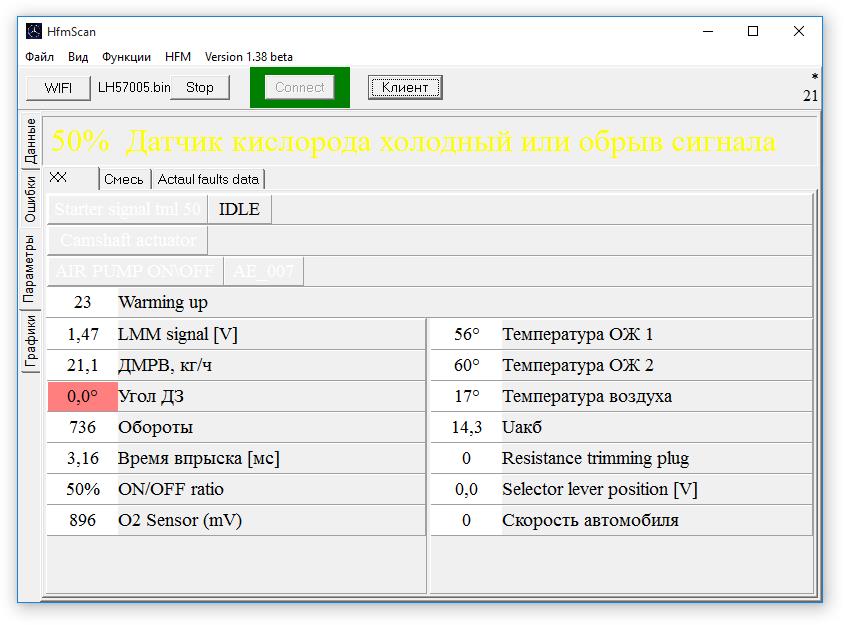This screenshot has height=625, width=844.
Task: Open the Actaul faults data tab
Action: point(208,179)
